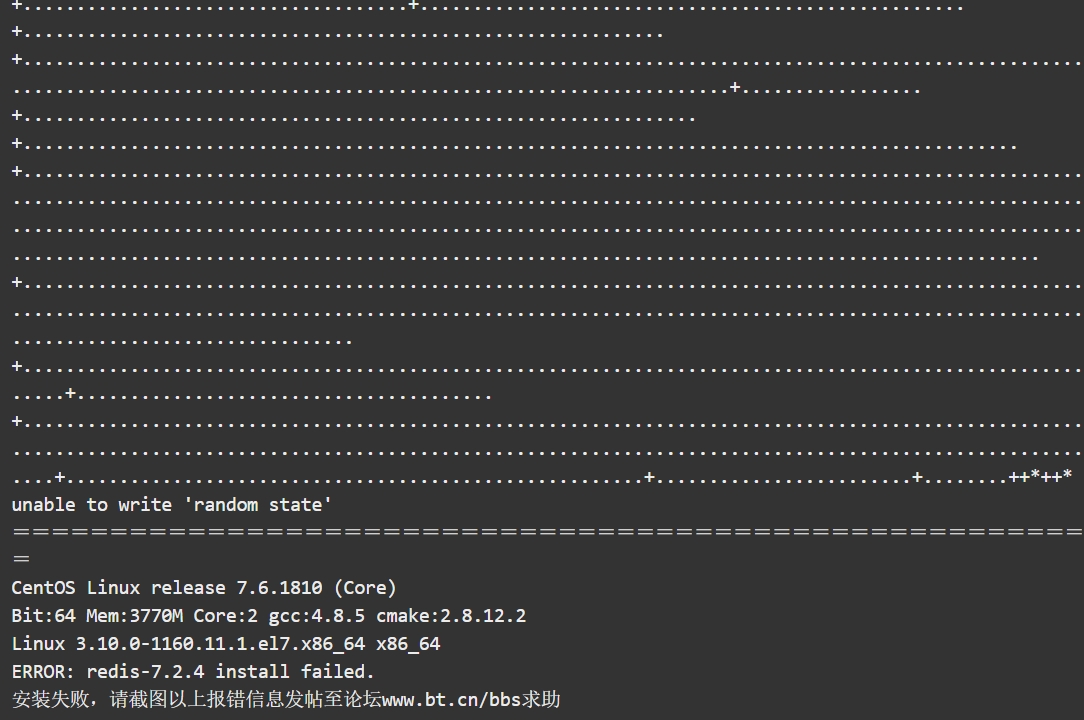The width and height of the screenshot is (1084, 720).
Task: Click the long equals-sign separator line
Action: pyautogui.click(x=548, y=532)
